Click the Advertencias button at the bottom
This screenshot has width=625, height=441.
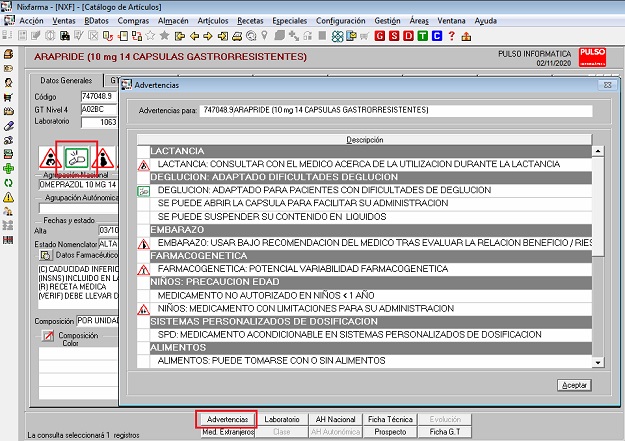click(x=227, y=419)
